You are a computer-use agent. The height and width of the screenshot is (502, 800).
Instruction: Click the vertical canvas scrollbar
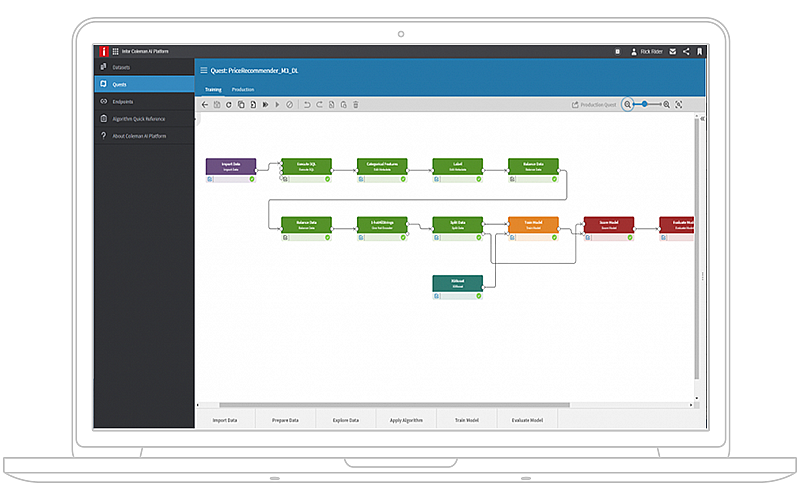pyautogui.click(x=696, y=249)
